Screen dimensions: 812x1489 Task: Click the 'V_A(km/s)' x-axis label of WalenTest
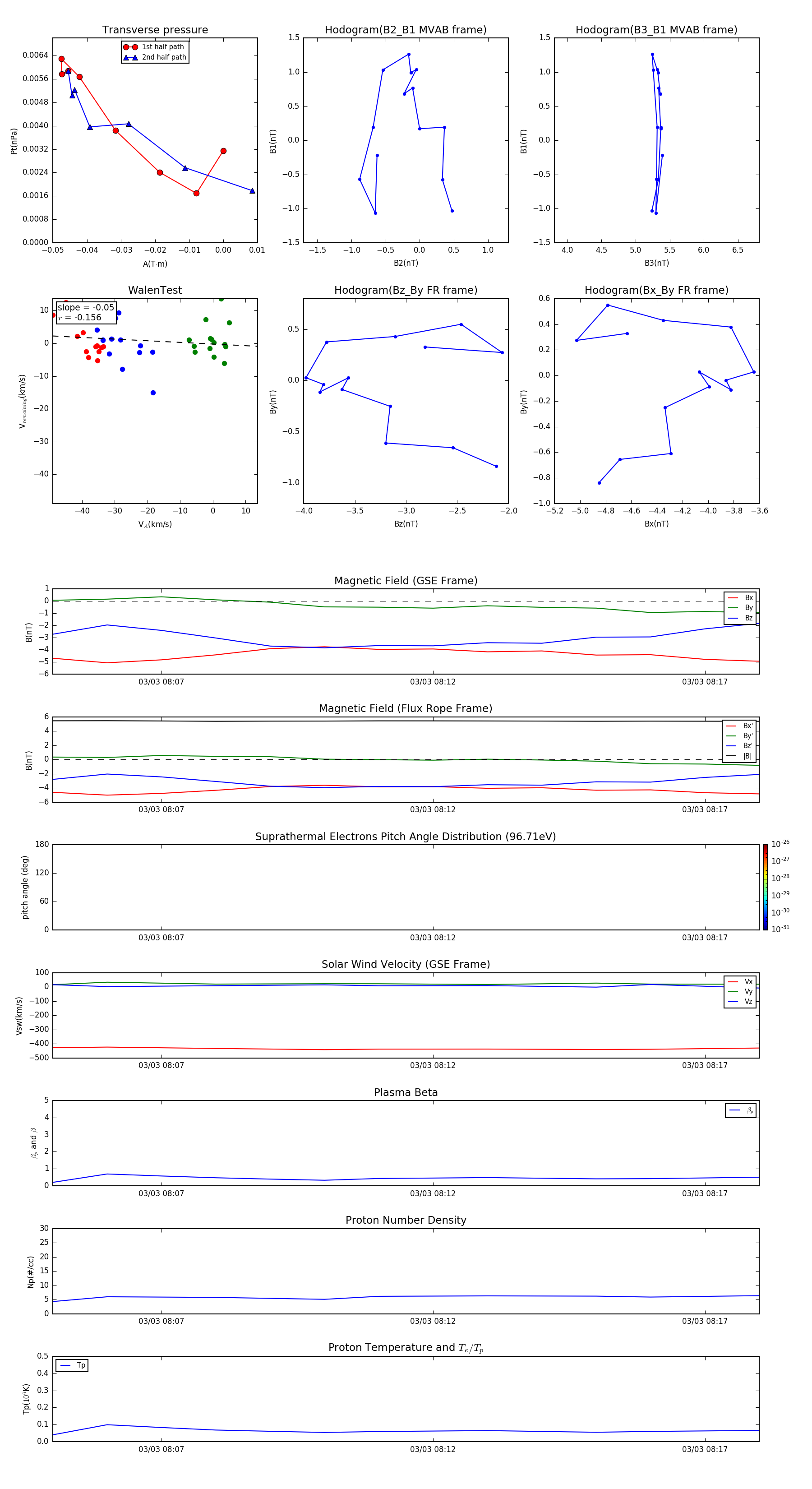coord(155,524)
